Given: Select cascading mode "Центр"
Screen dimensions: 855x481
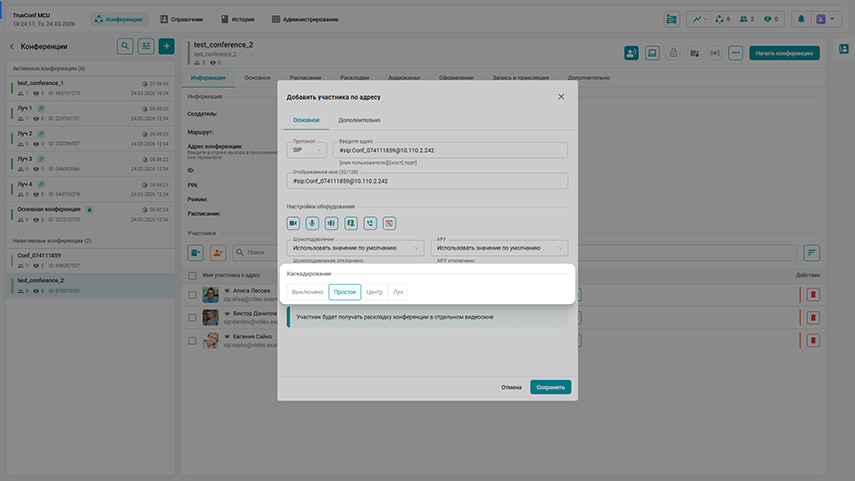Looking at the screenshot, I should click(374, 292).
